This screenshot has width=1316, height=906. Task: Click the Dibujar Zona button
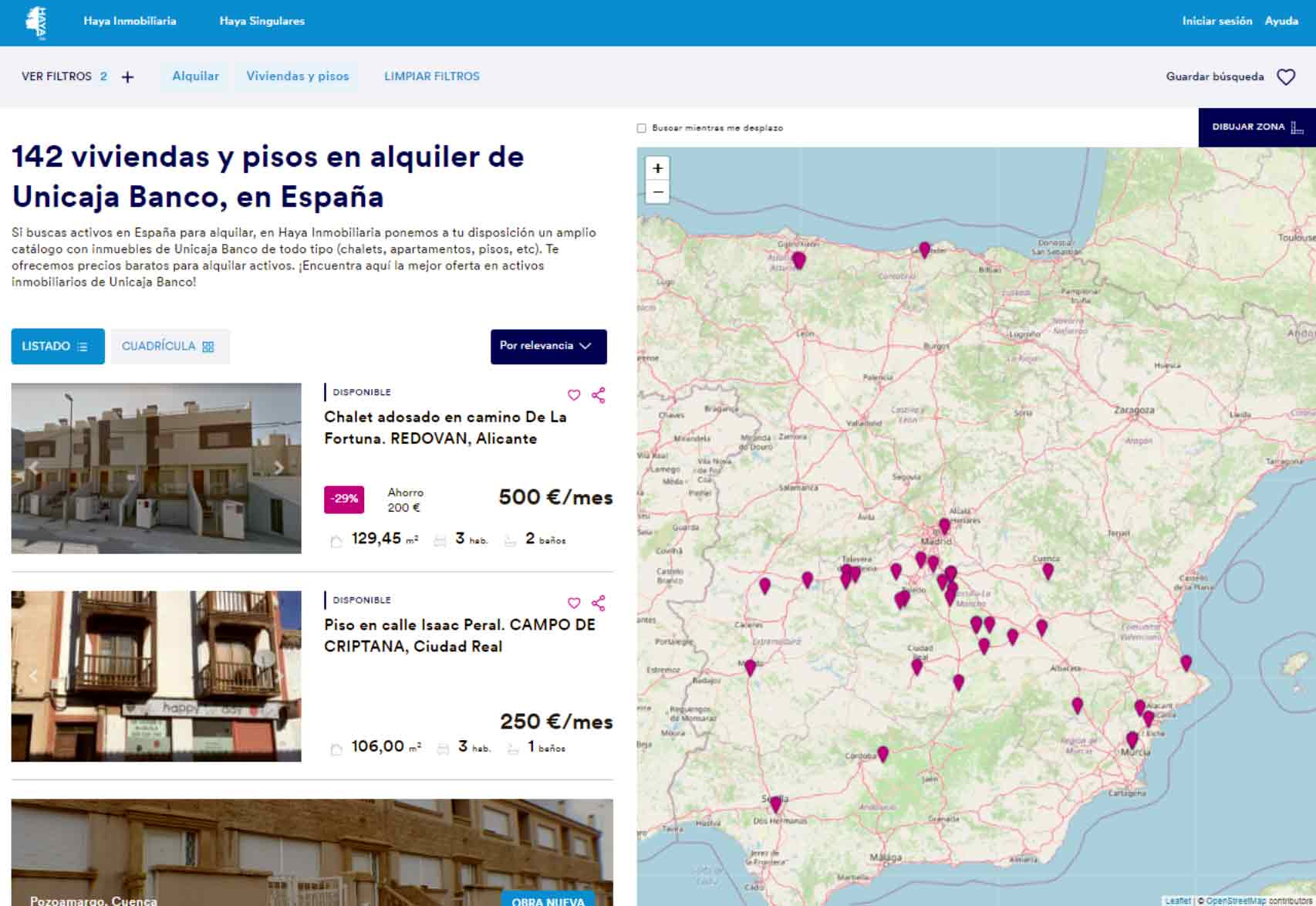(x=1257, y=127)
